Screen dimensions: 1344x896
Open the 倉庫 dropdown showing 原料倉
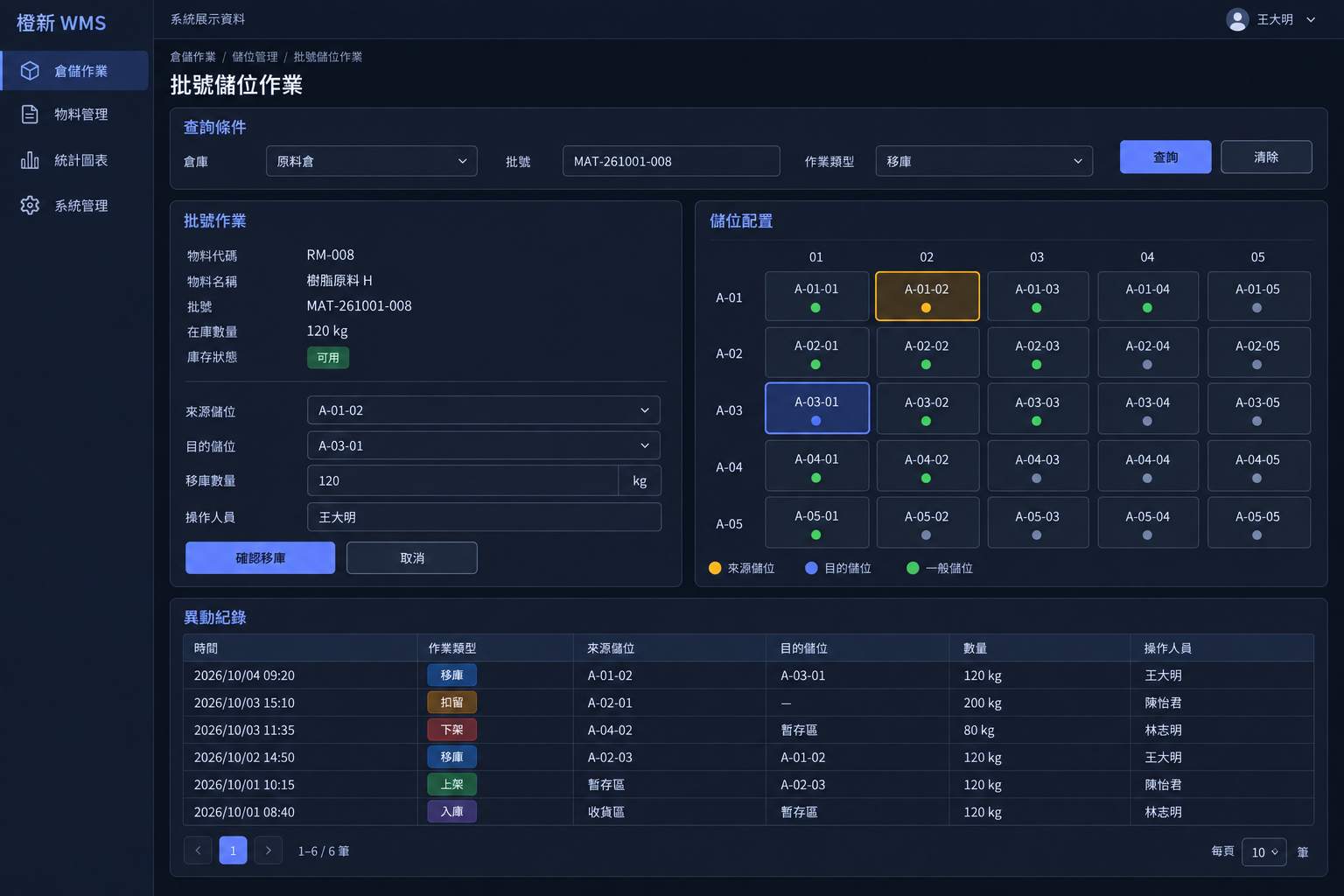(372, 161)
